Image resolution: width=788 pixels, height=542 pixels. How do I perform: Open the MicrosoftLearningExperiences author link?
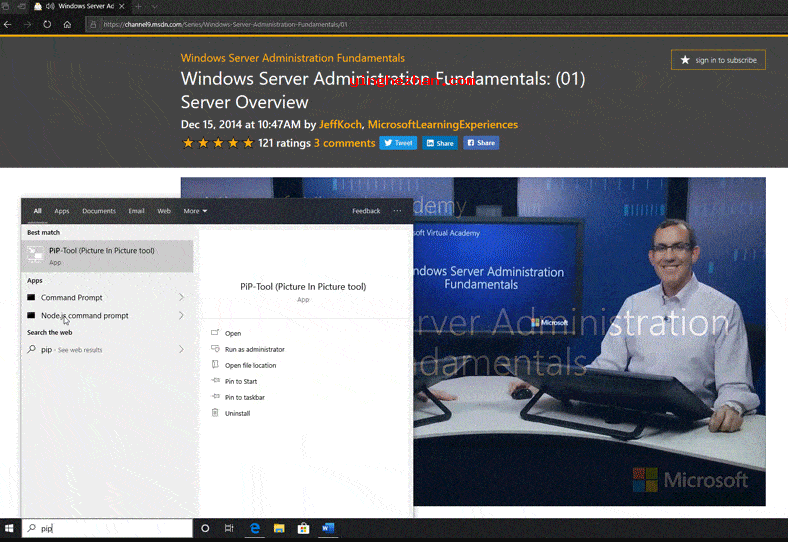tap(443, 125)
